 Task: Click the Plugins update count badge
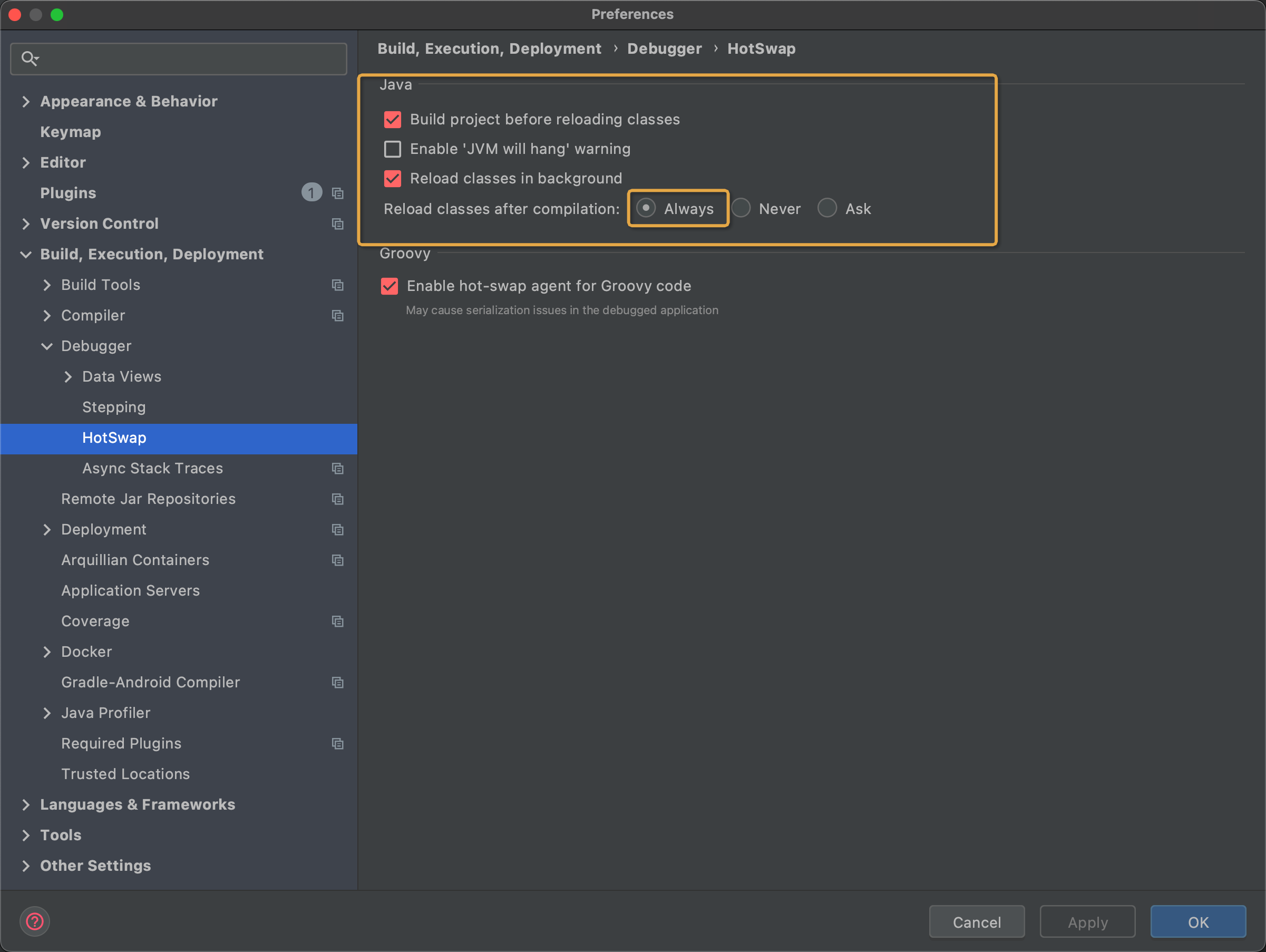[x=311, y=193]
